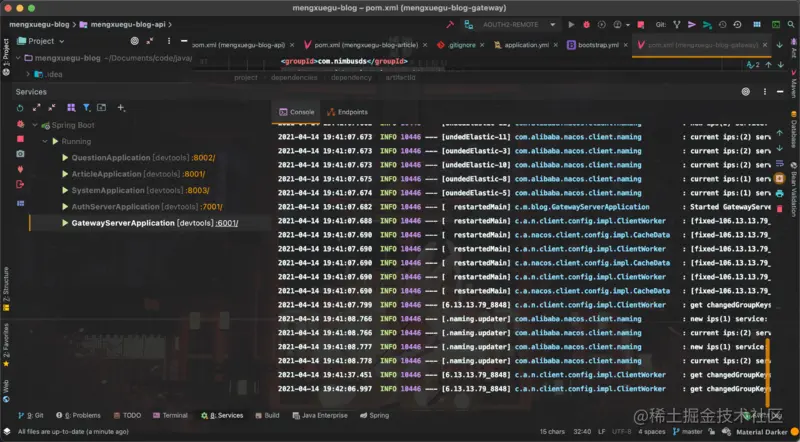Image resolution: width=800 pixels, height=442 pixels.
Task: Click the Build project hammer icon
Action: coord(450,24)
